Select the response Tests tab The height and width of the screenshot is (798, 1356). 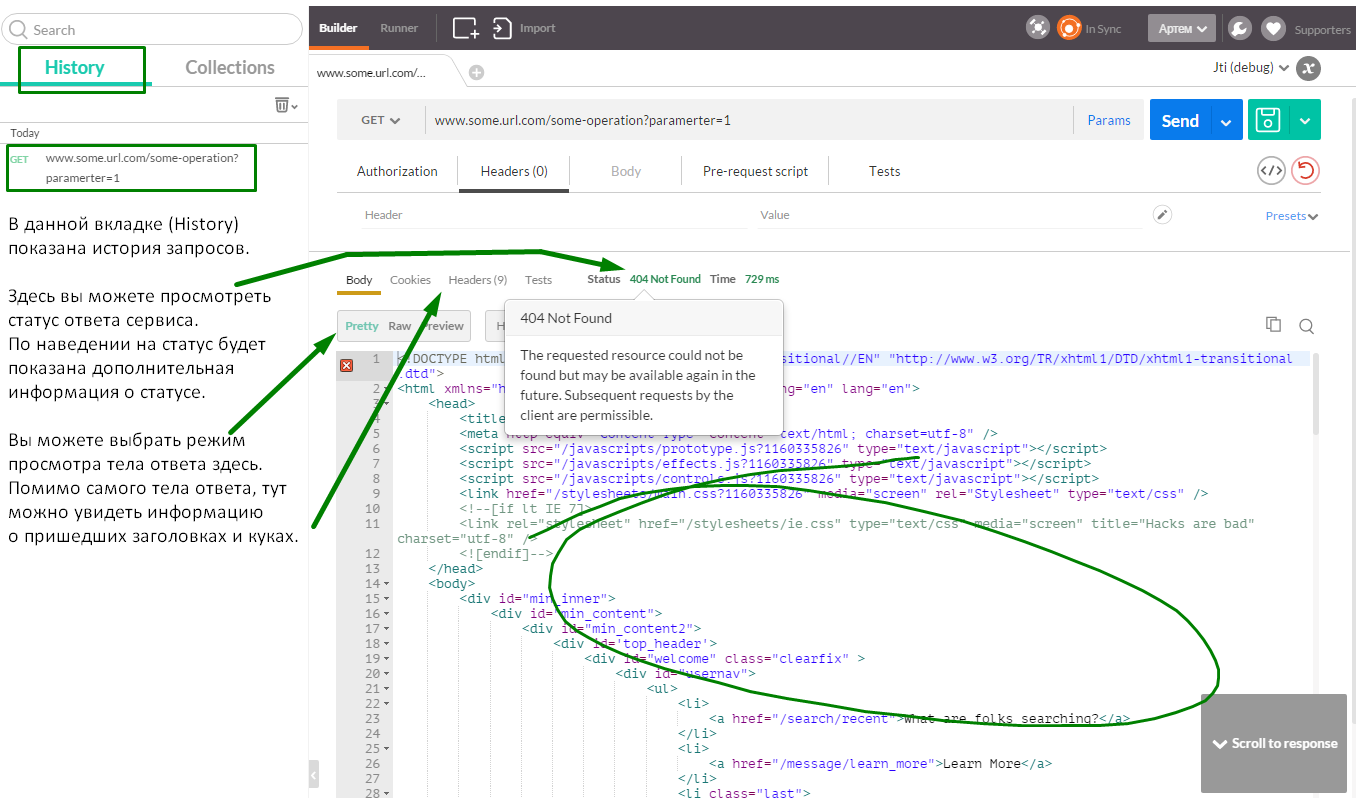(x=538, y=280)
